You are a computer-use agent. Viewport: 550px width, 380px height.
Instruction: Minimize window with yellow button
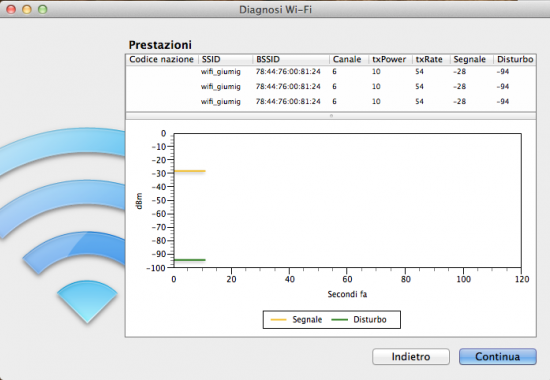[x=27, y=9]
